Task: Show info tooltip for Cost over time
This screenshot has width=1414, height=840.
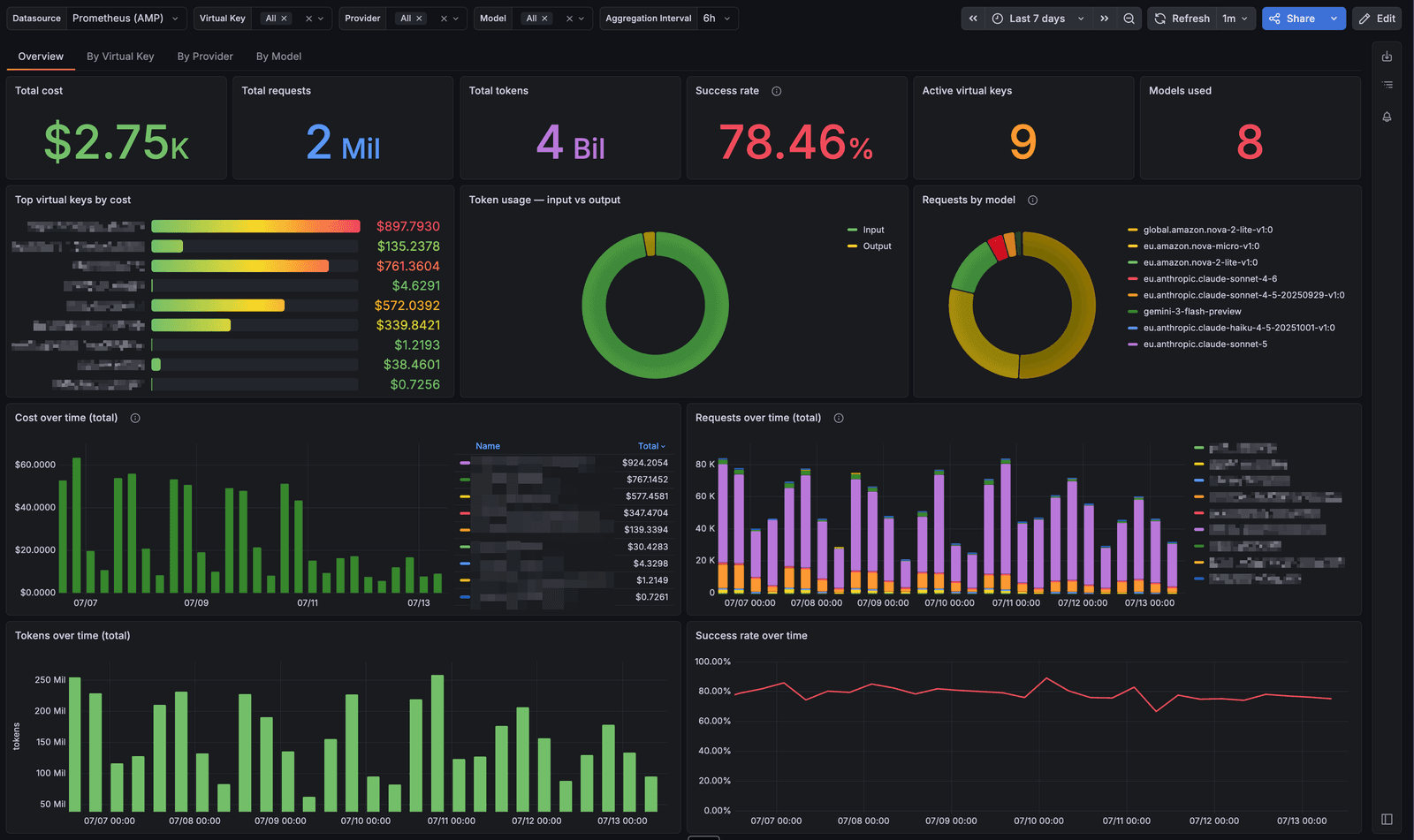Action: point(135,419)
